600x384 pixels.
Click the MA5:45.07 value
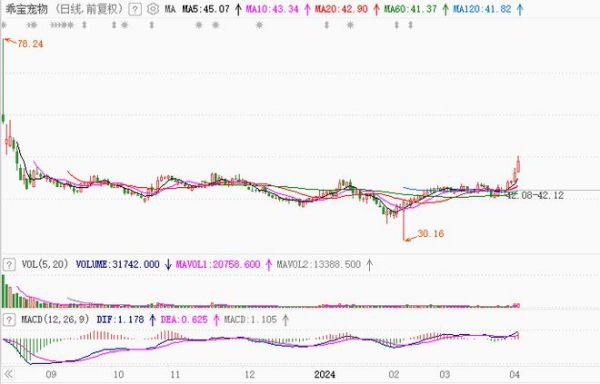click(205, 9)
